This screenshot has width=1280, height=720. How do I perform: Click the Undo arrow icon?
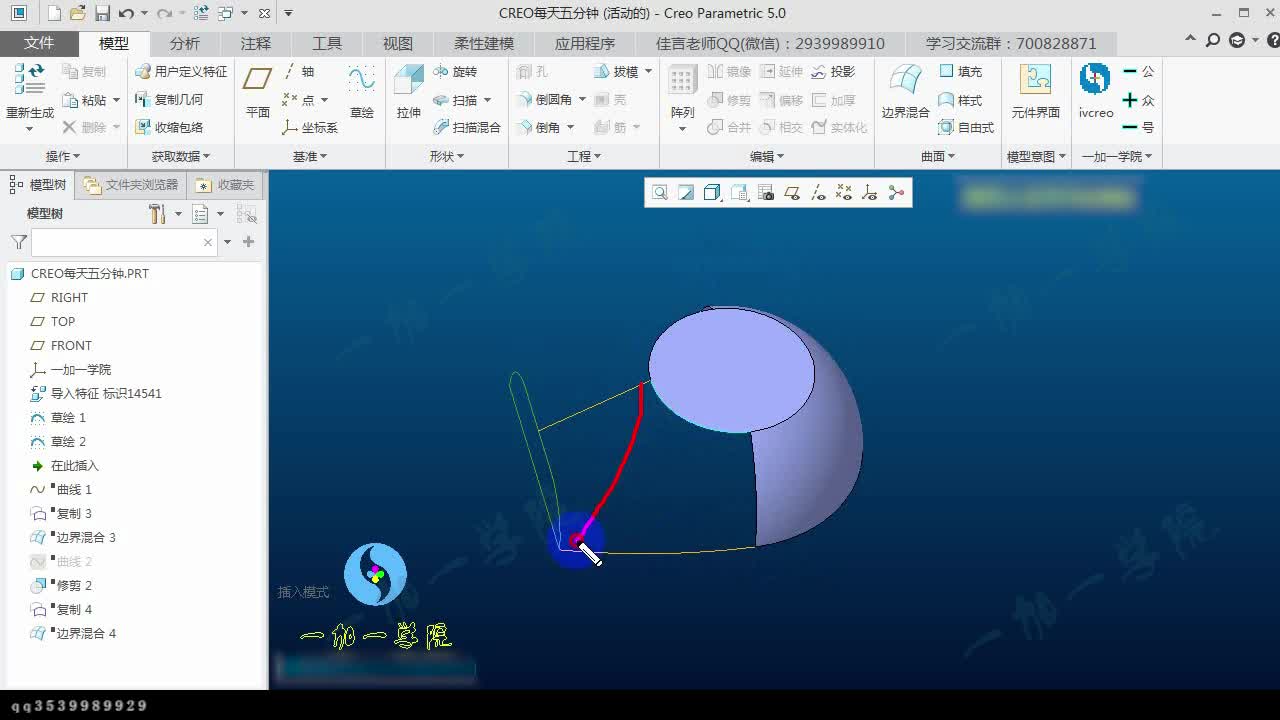coord(126,13)
